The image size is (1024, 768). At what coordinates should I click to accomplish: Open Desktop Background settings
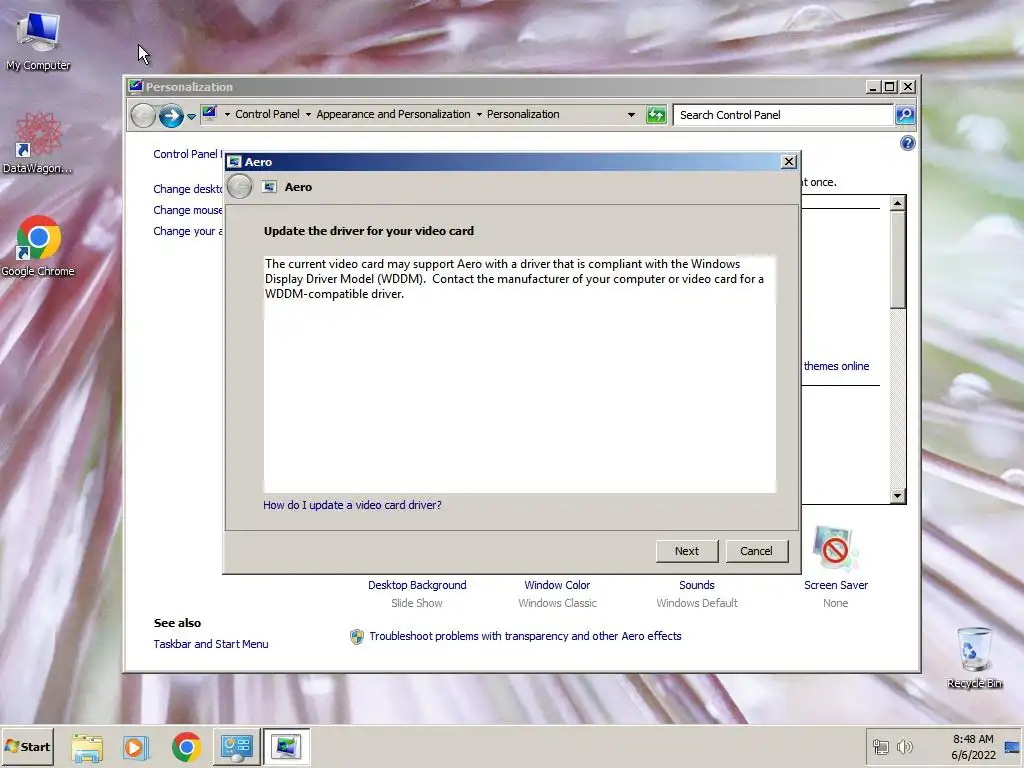pos(417,585)
